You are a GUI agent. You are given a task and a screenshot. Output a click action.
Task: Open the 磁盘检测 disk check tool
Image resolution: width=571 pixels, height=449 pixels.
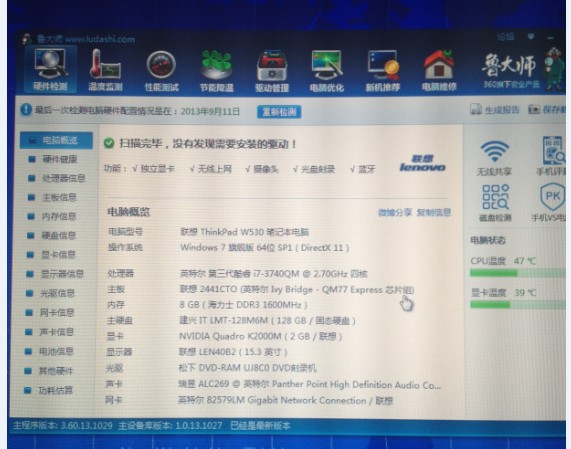pyautogui.click(x=495, y=203)
